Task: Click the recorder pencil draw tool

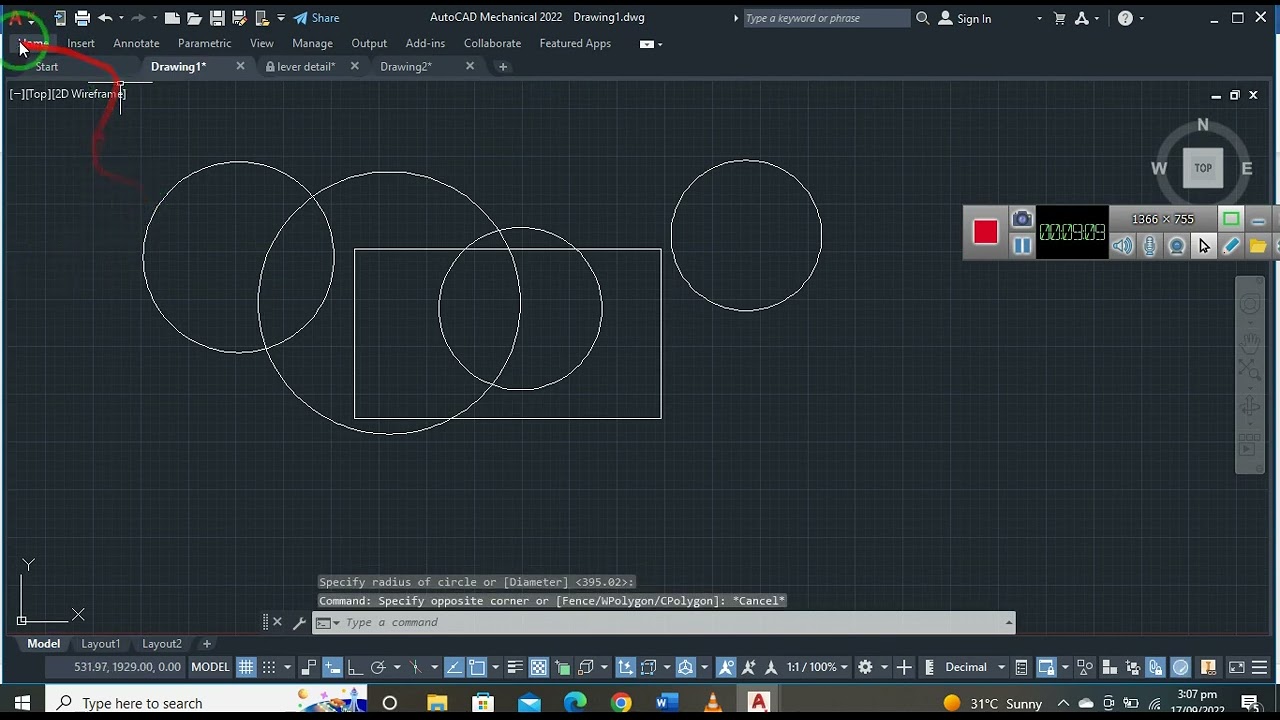Action: pos(1231,246)
